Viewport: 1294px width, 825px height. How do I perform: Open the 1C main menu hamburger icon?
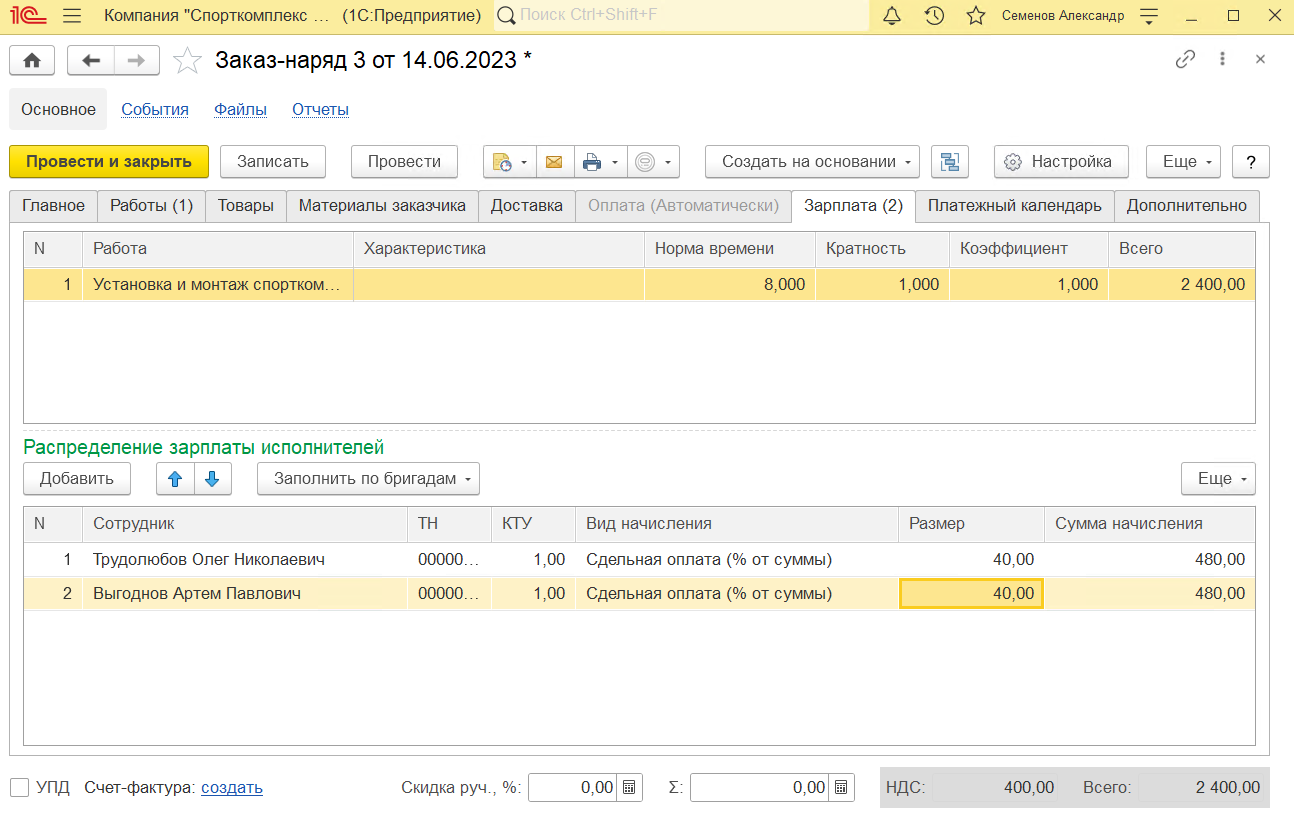coord(72,16)
